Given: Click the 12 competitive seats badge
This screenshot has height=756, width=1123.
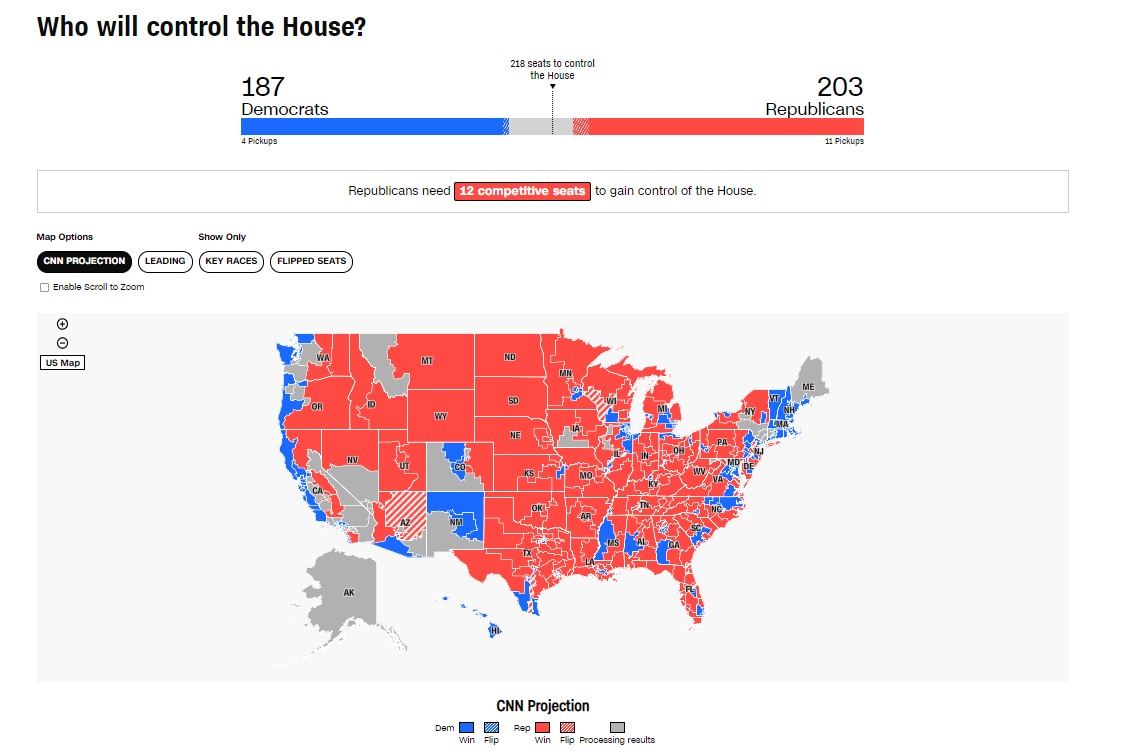Looking at the screenshot, I should pyautogui.click(x=522, y=191).
